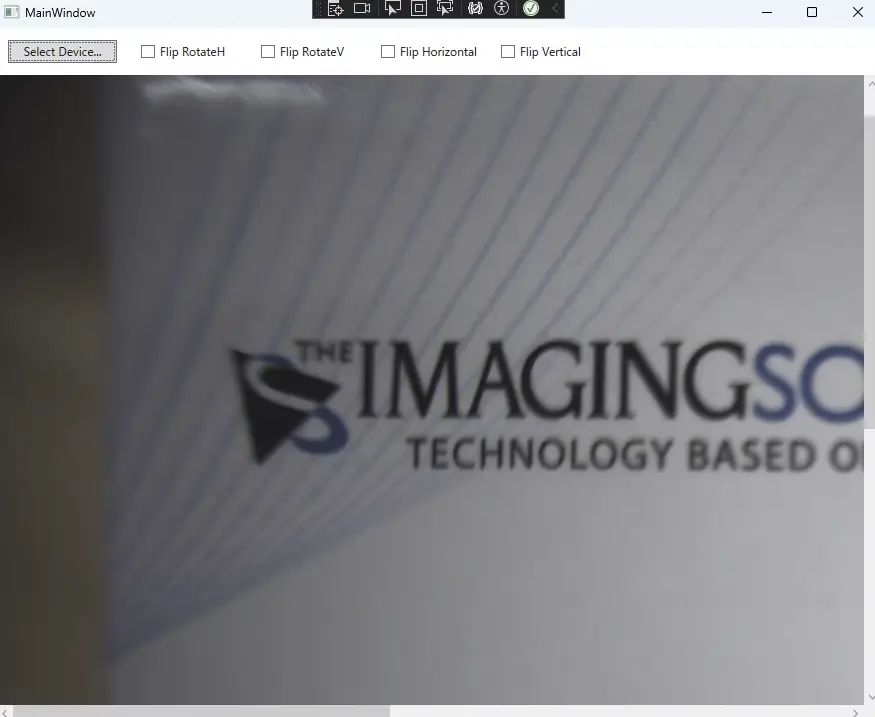
Task: Click the vertical scrollbar down arrow
Action: point(870,697)
